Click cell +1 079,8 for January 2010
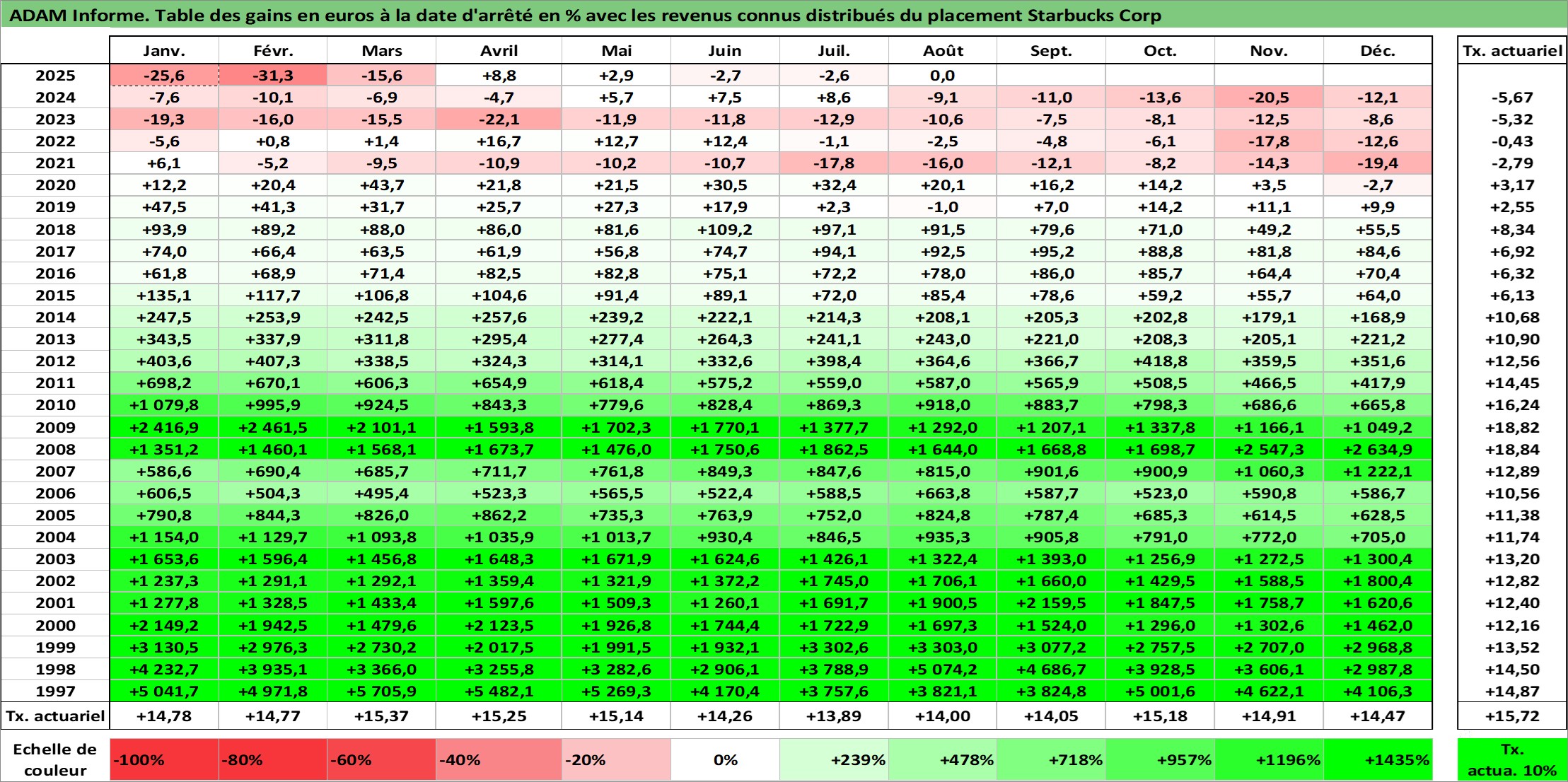 (164, 405)
